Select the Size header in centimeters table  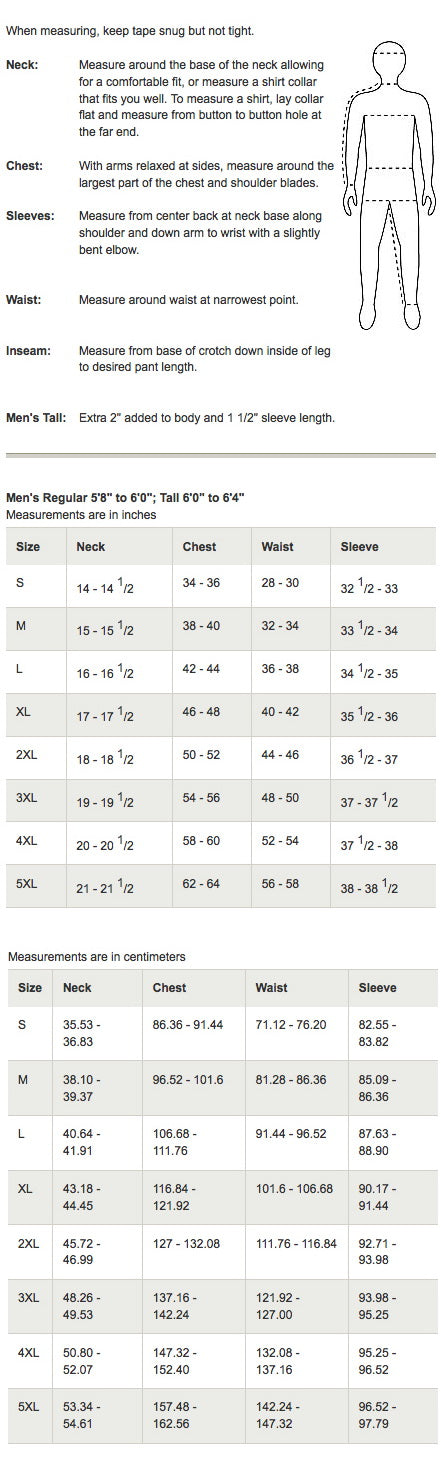(x=30, y=987)
